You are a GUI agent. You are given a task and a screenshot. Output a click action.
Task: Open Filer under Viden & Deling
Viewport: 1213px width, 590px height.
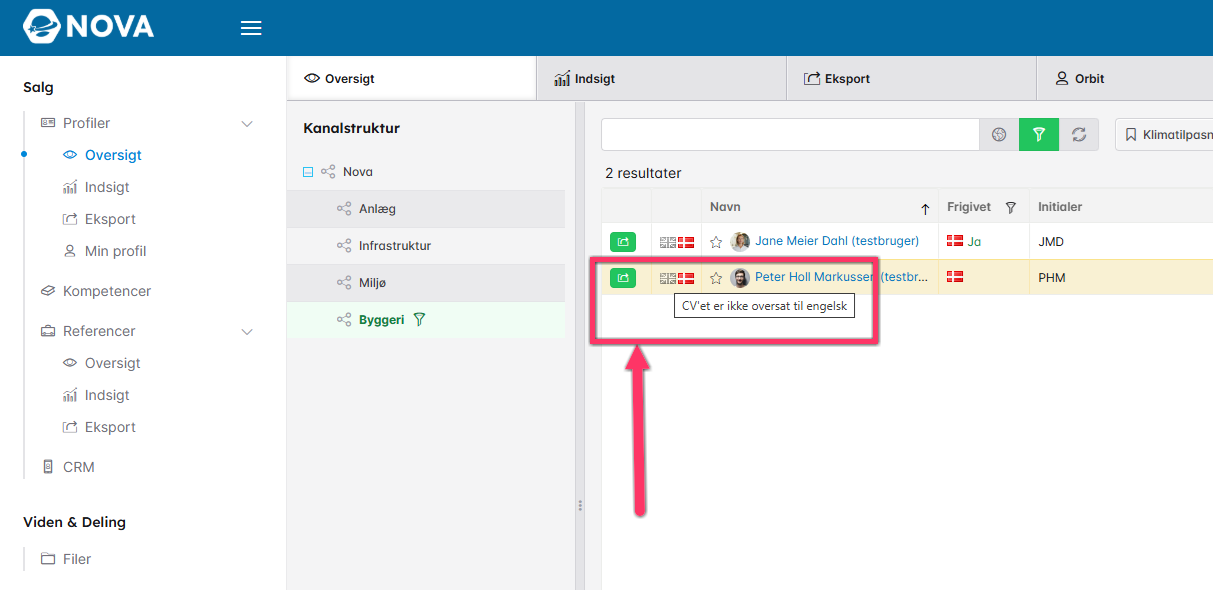(x=77, y=559)
